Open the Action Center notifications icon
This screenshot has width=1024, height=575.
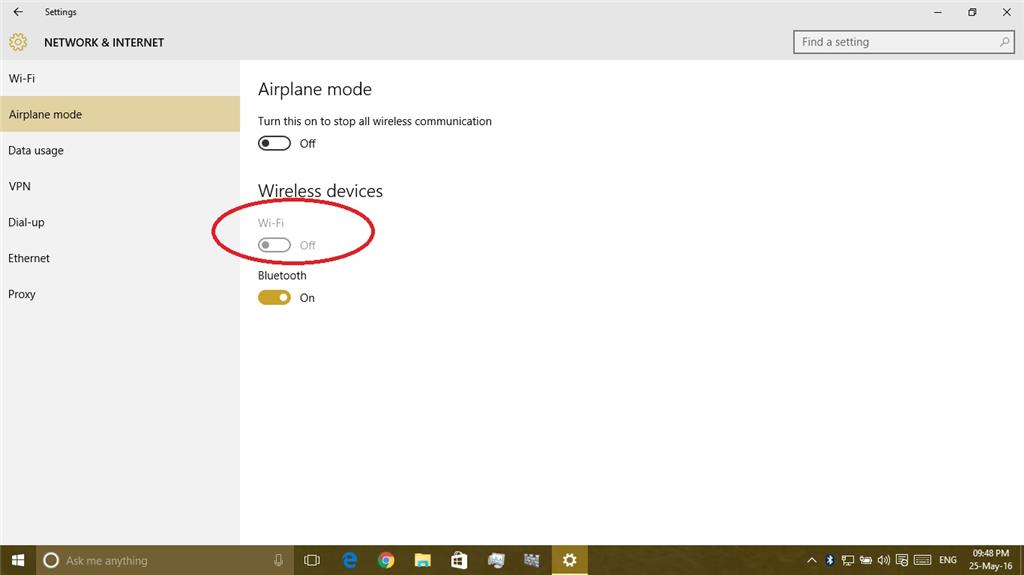point(902,560)
